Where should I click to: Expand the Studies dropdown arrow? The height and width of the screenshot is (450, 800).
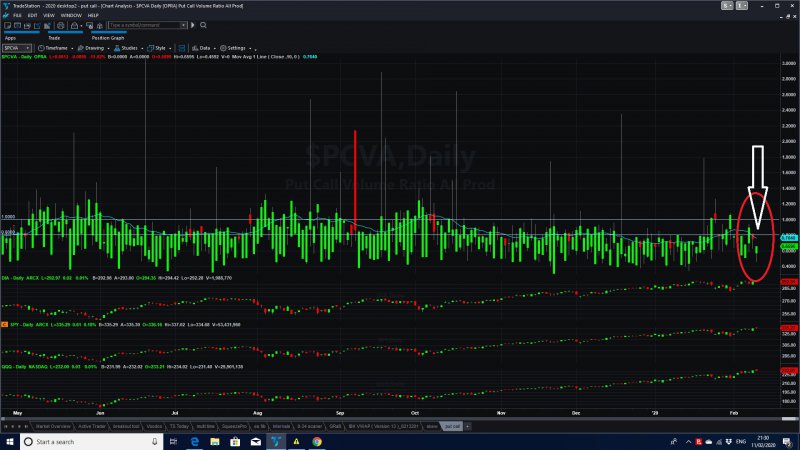click(x=142, y=48)
